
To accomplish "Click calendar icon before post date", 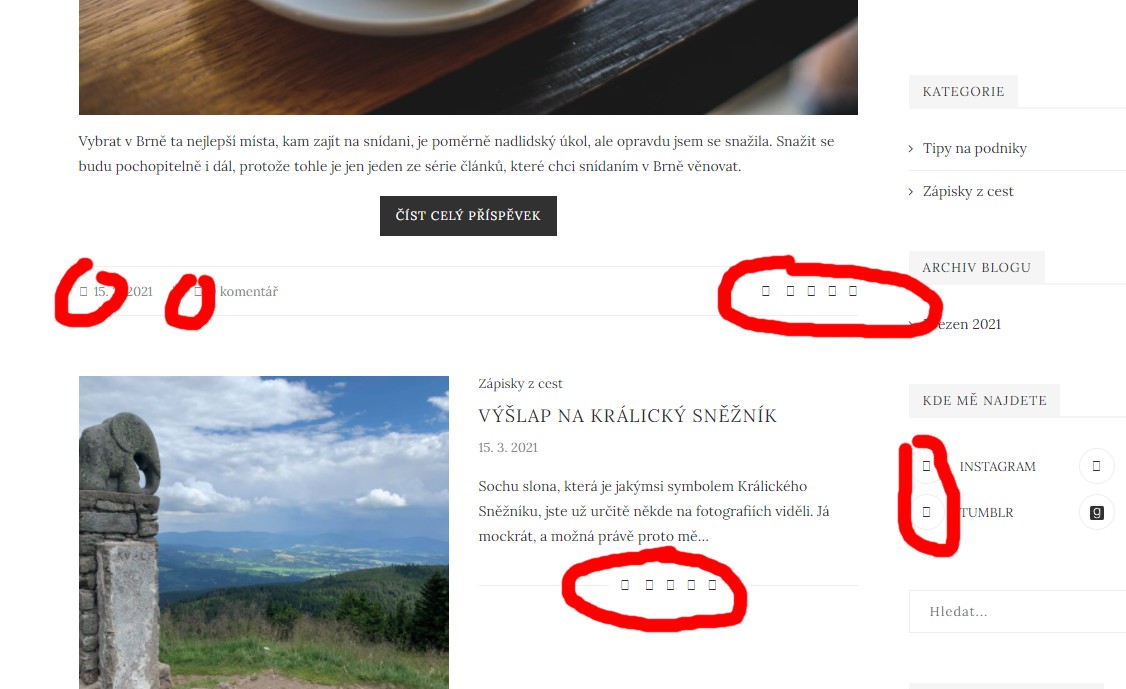I will coord(83,292).
